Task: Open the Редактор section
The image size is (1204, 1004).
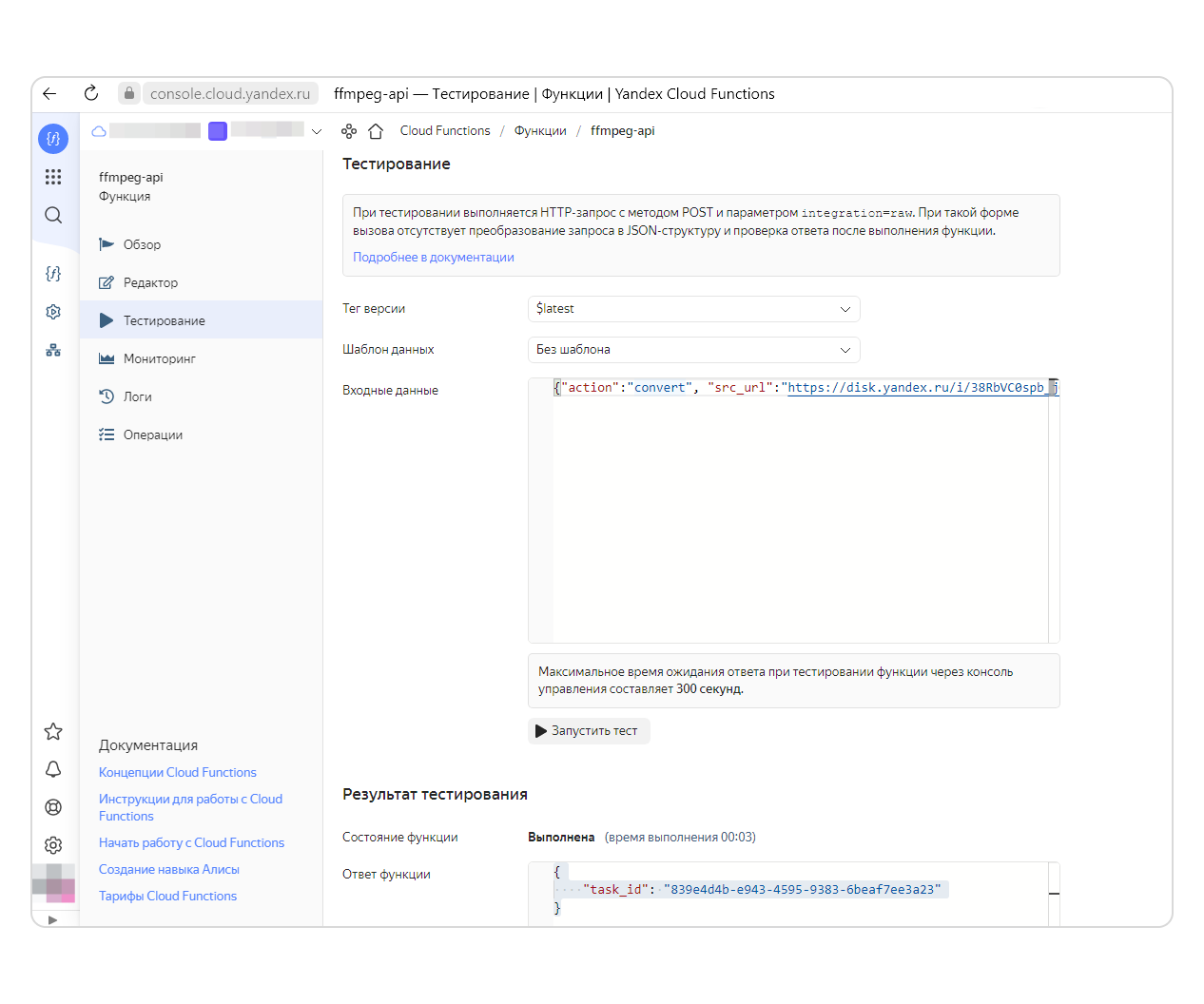Action: pos(202,282)
